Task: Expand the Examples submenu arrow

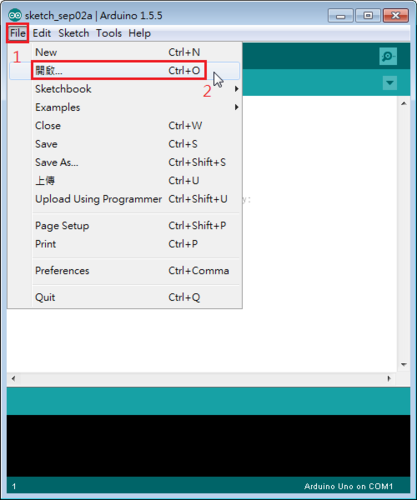Action: tap(236, 107)
